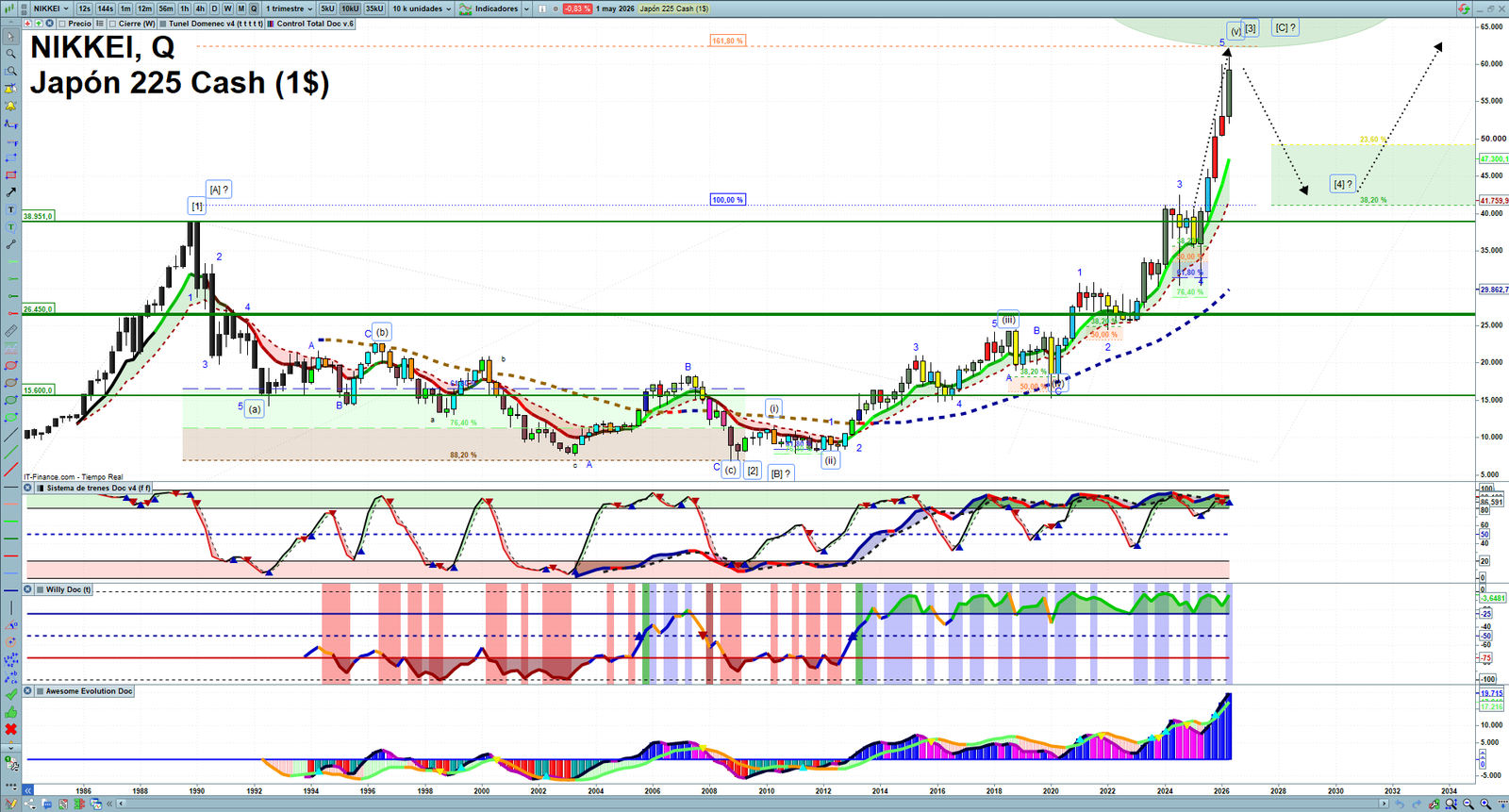Open the NIKKEI instrument dropdown
1509x812 pixels.
(51, 8)
